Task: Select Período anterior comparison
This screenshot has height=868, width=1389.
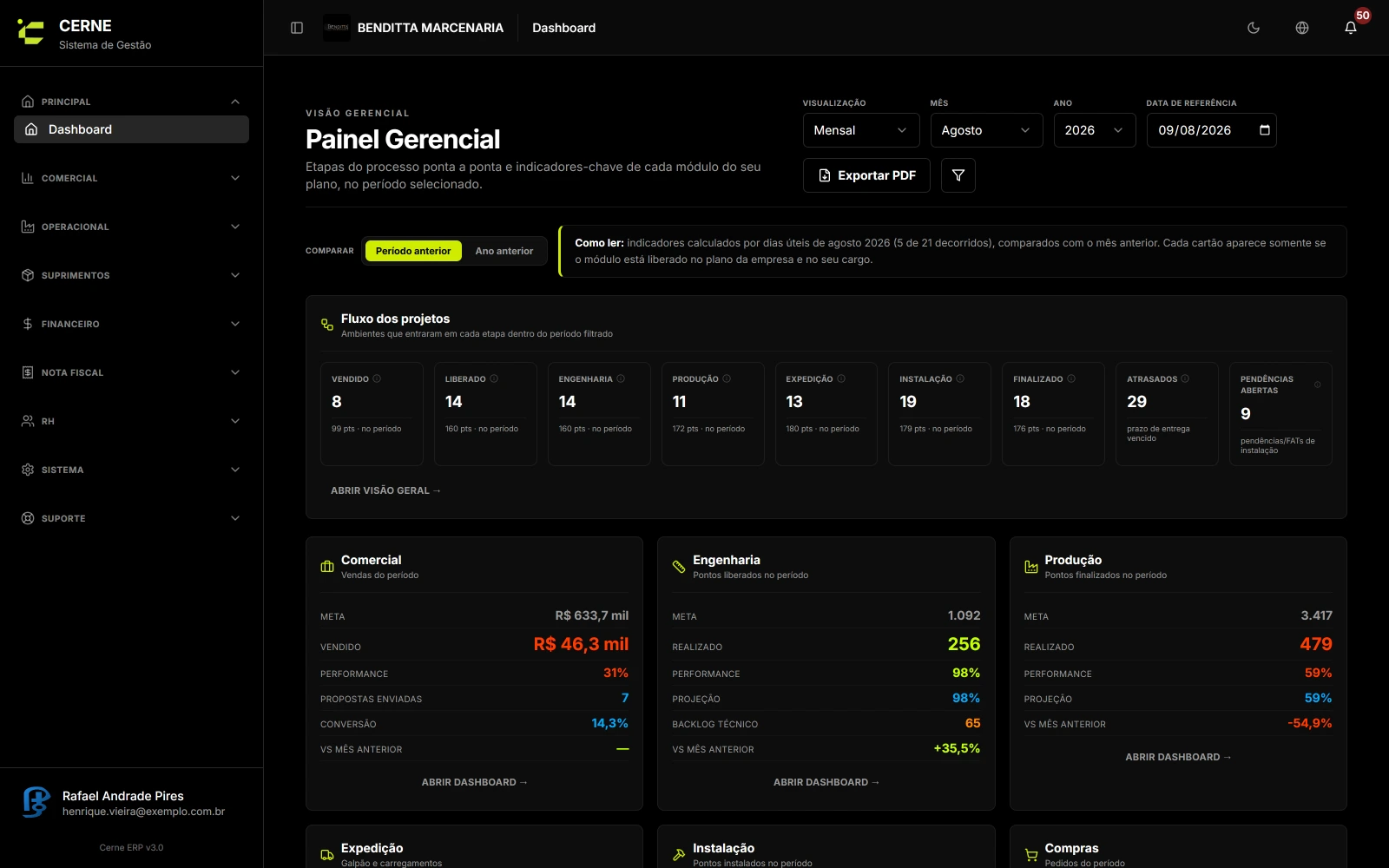Action: 413,251
